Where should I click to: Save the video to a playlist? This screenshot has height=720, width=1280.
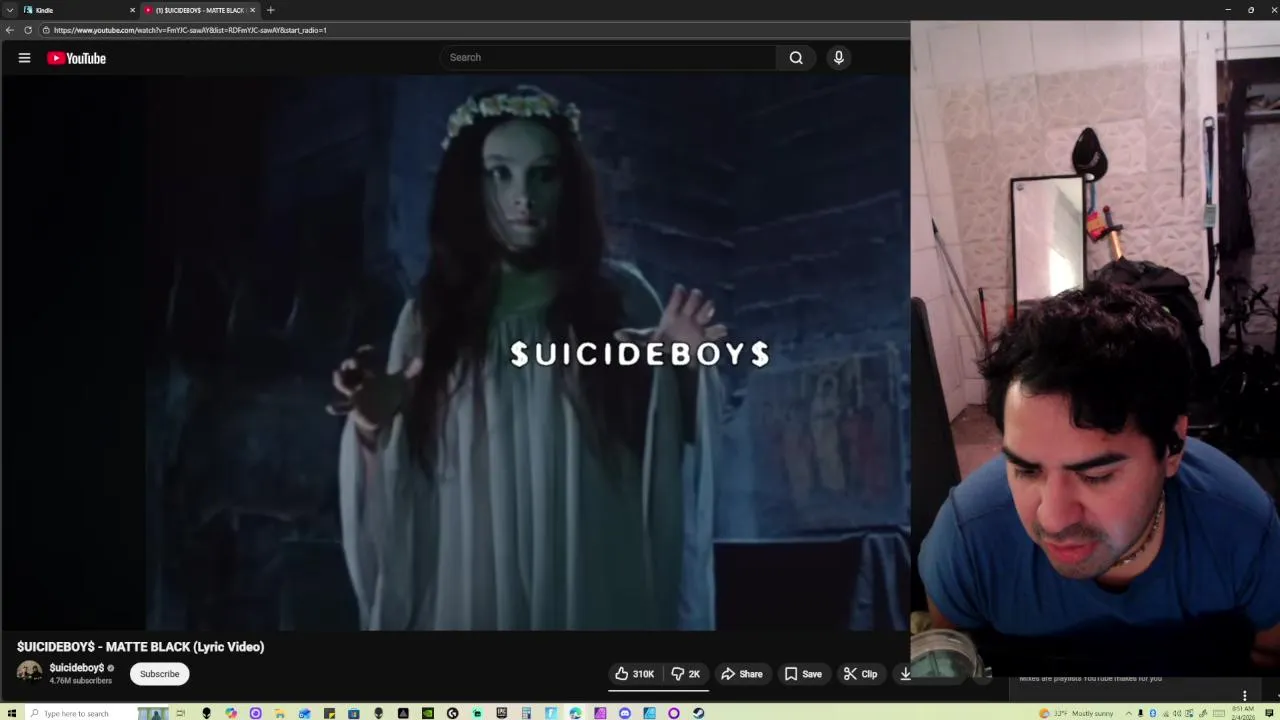803,674
